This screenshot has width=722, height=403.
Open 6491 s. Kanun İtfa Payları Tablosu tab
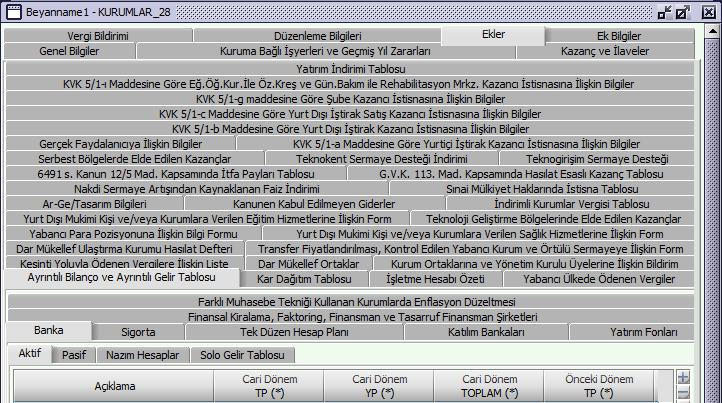click(176, 174)
